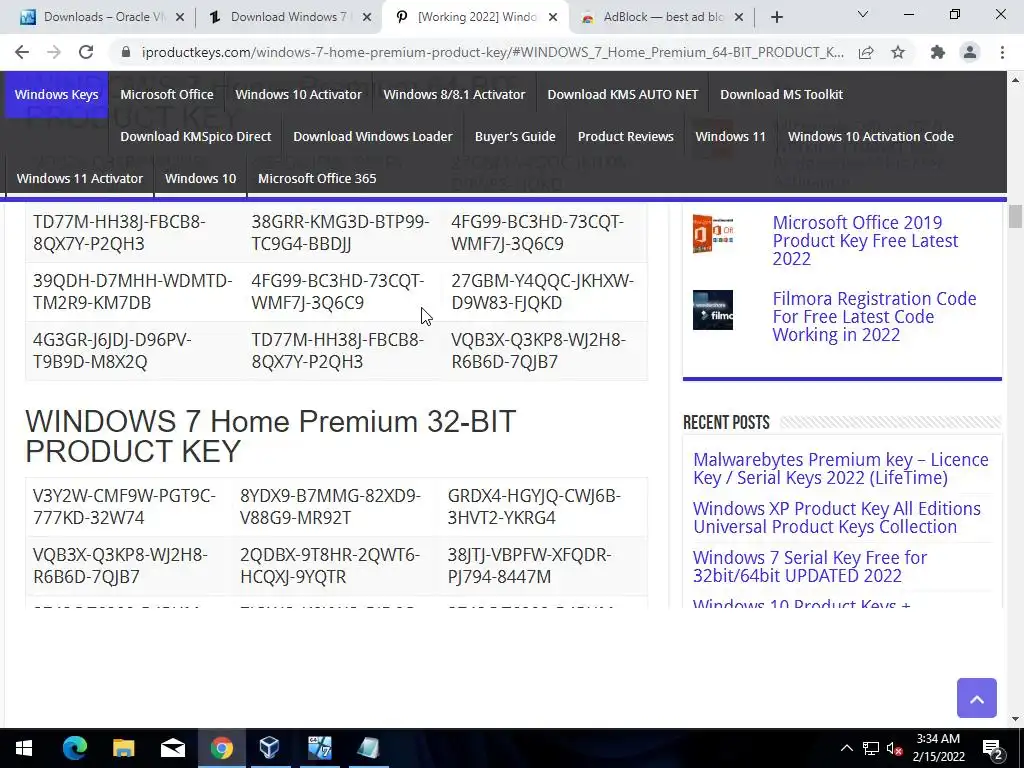Close the Downloads – Oracle tab

(180, 17)
